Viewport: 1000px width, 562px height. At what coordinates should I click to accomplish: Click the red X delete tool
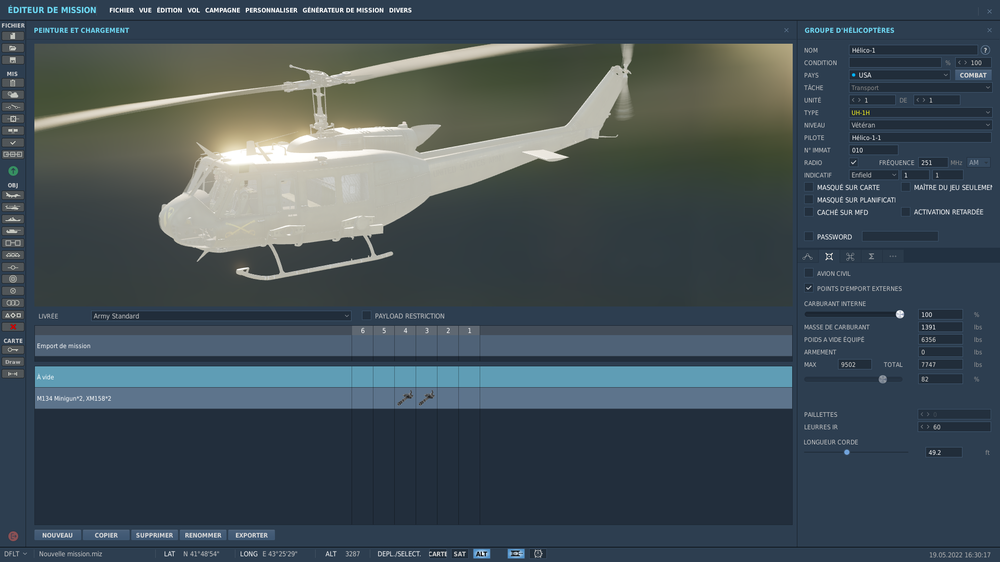pos(13,327)
